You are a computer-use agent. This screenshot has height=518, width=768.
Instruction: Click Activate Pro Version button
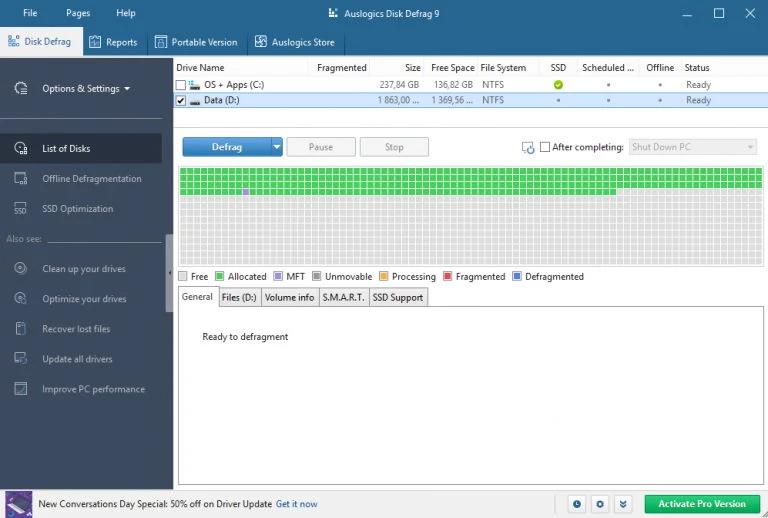pyautogui.click(x=702, y=504)
